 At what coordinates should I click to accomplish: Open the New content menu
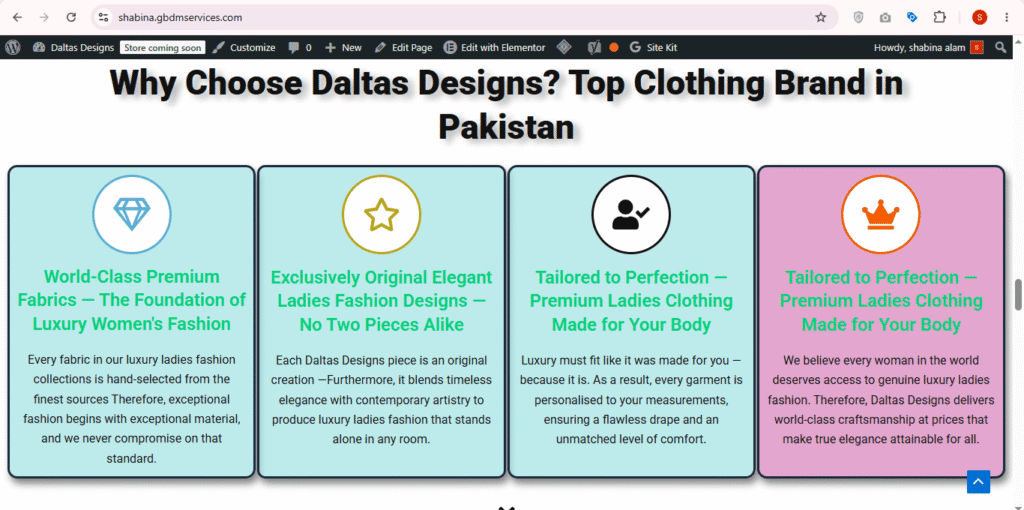[344, 48]
